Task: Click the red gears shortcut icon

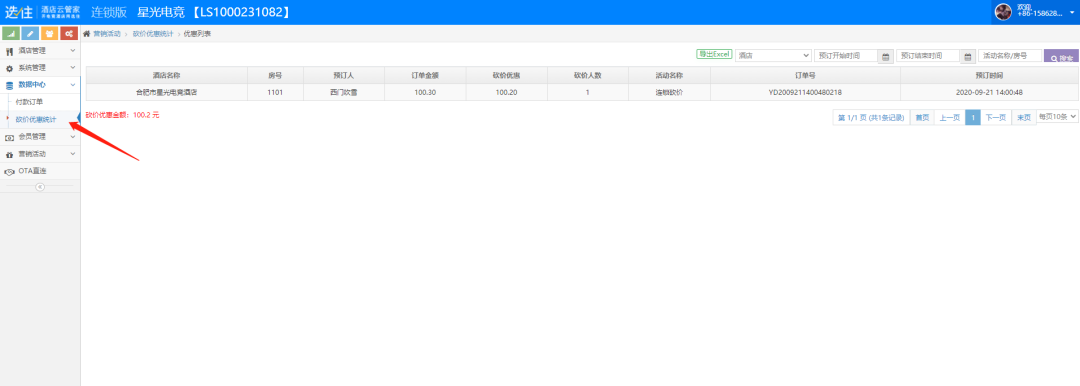Action: tap(69, 34)
